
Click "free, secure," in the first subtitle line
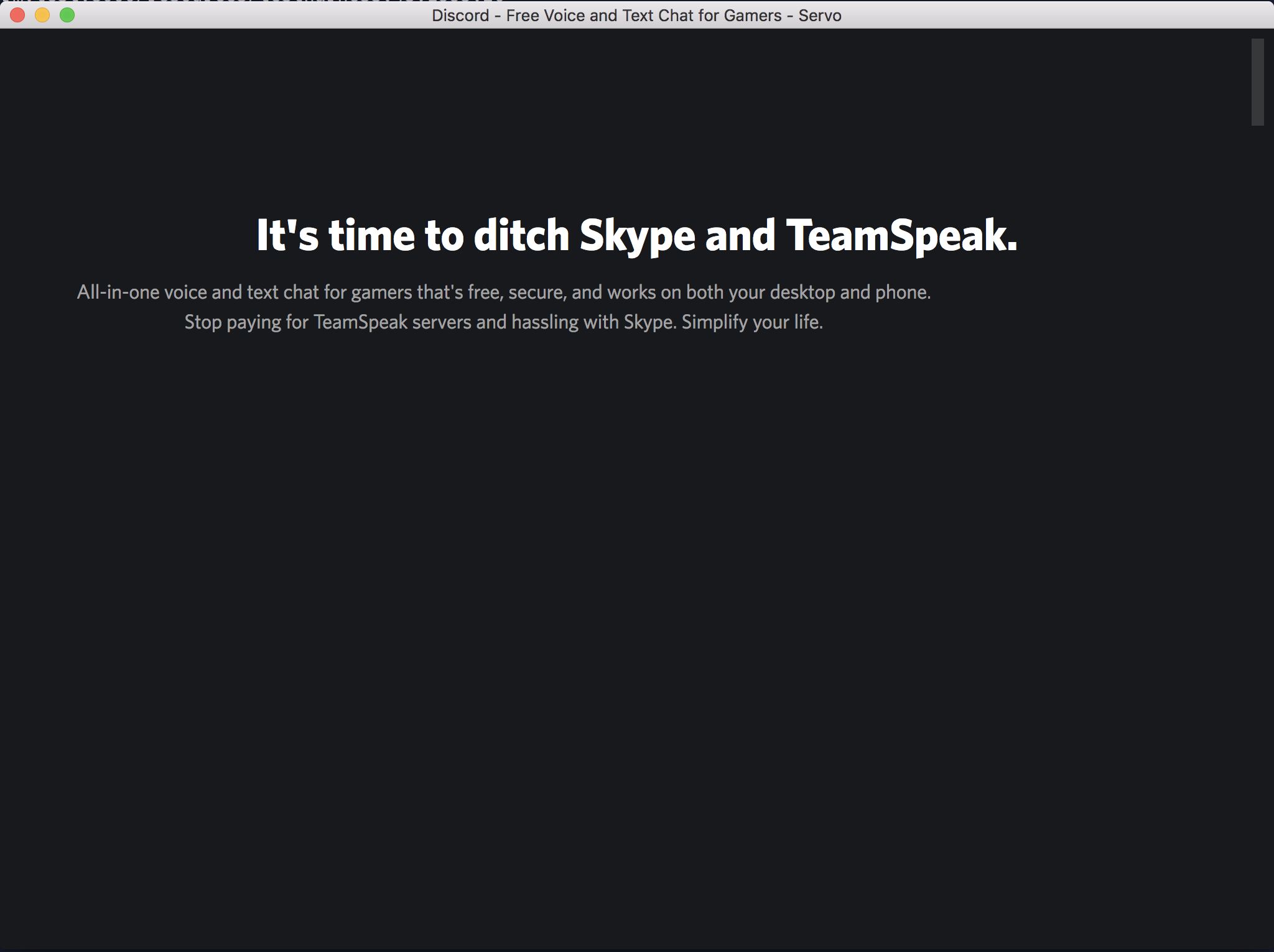tap(517, 292)
